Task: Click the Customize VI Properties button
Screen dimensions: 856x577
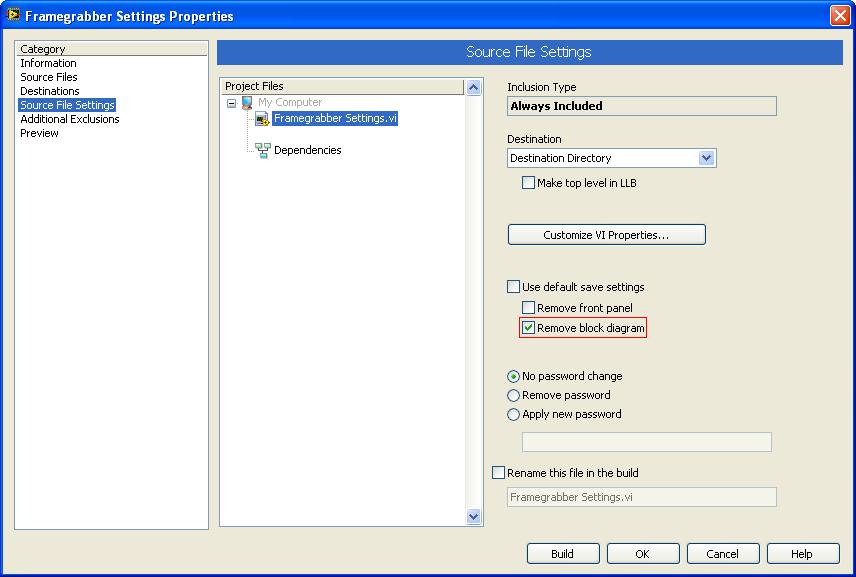Action: click(607, 235)
